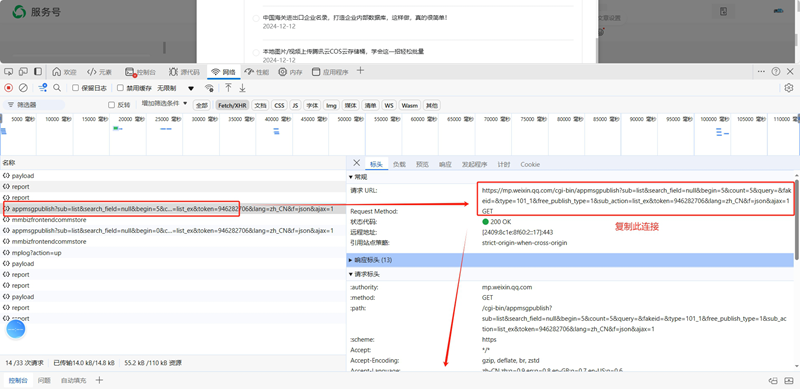The image size is (800, 389).
Task: Click the export HAR download arrow
Action: [x=243, y=88]
